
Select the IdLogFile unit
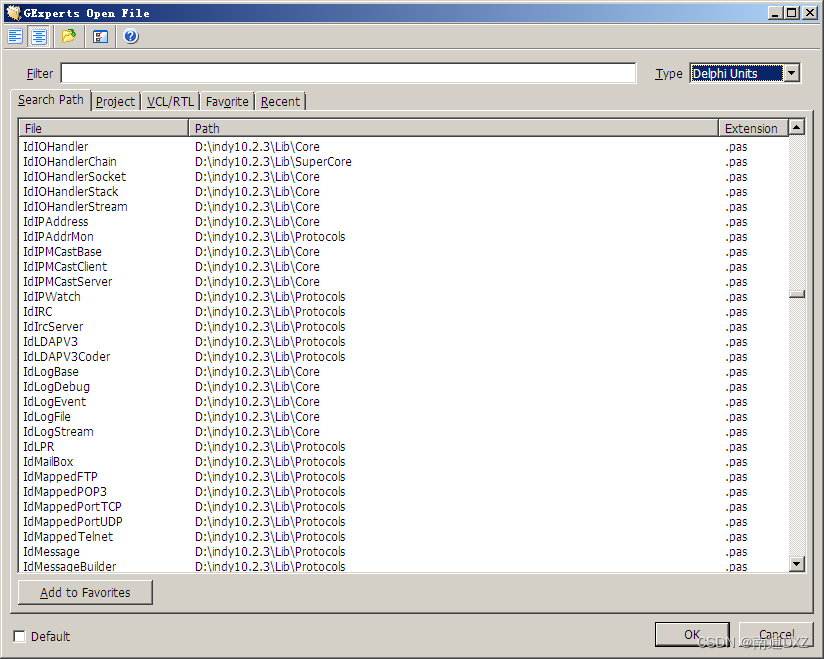pos(404,417)
